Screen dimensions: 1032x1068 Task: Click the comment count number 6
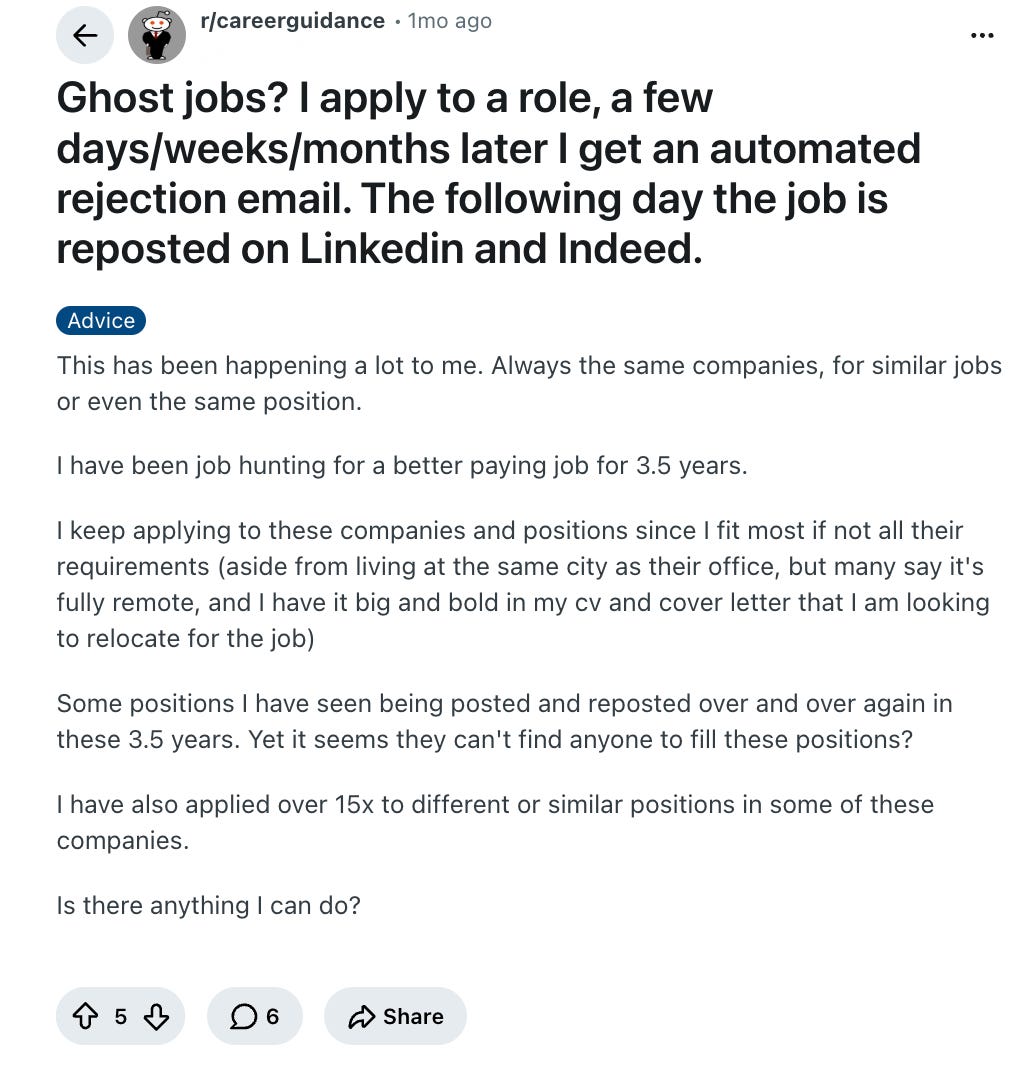point(272,1016)
